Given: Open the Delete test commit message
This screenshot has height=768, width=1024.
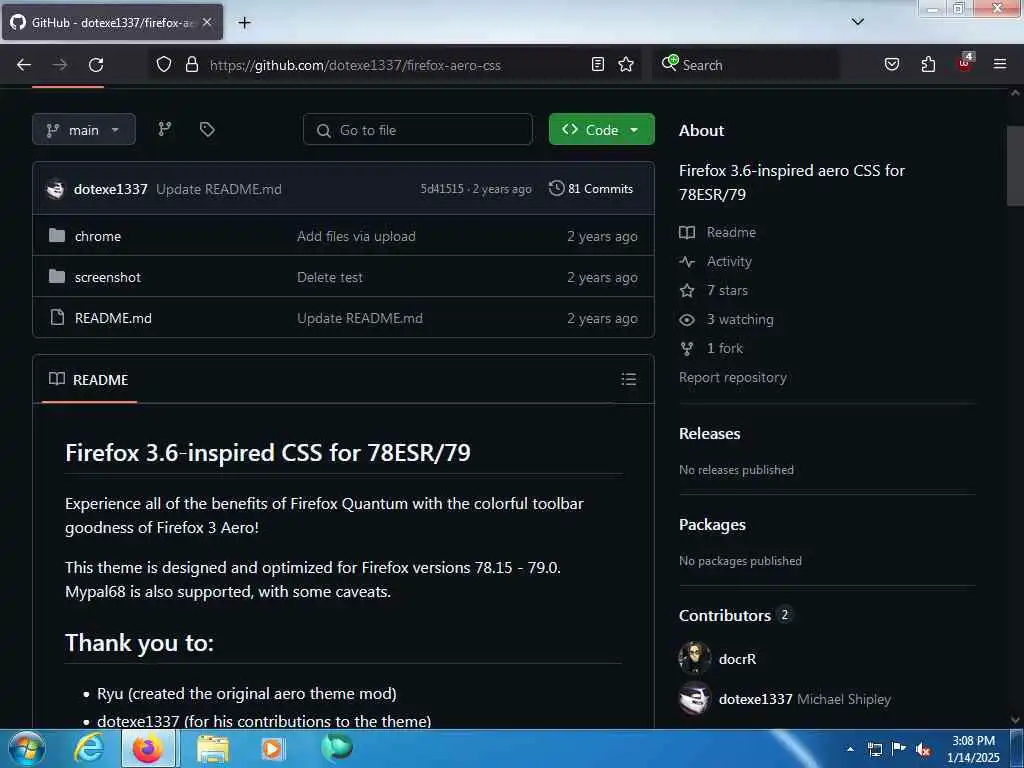Looking at the screenshot, I should 330,277.
